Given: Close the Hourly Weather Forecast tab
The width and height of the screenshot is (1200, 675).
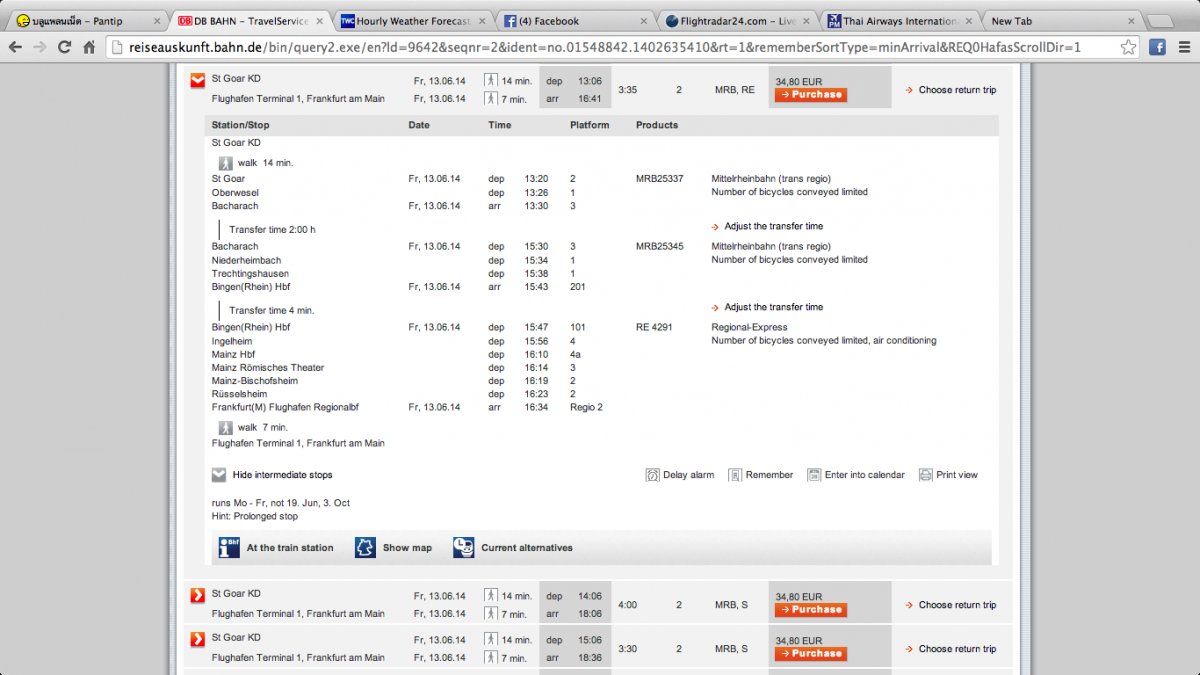Looking at the screenshot, I should [x=481, y=21].
